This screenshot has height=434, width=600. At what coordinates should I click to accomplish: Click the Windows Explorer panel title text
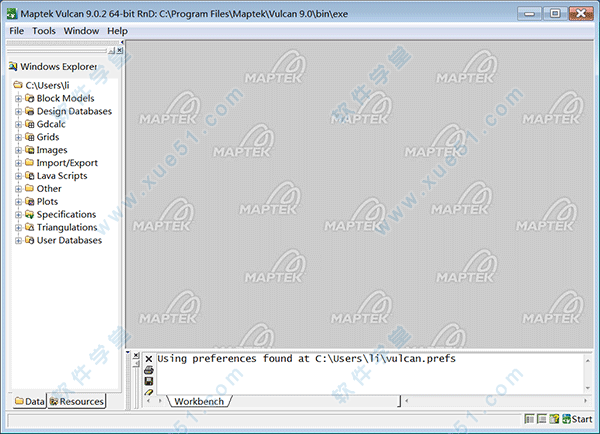(59, 67)
